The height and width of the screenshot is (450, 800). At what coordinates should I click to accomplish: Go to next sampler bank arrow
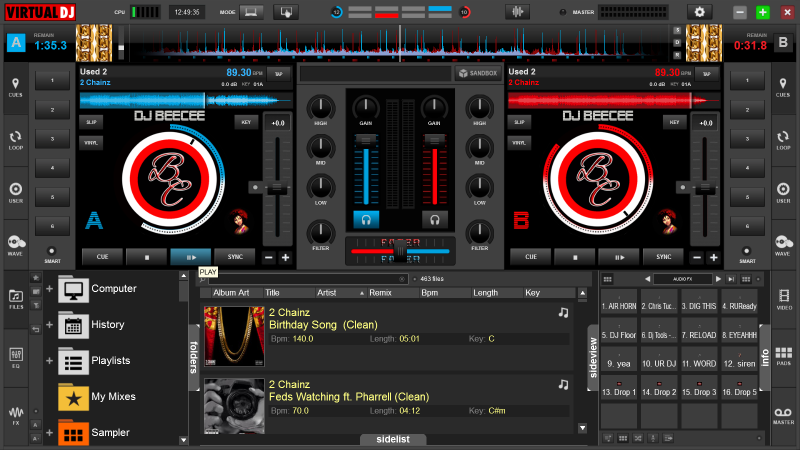tap(718, 279)
